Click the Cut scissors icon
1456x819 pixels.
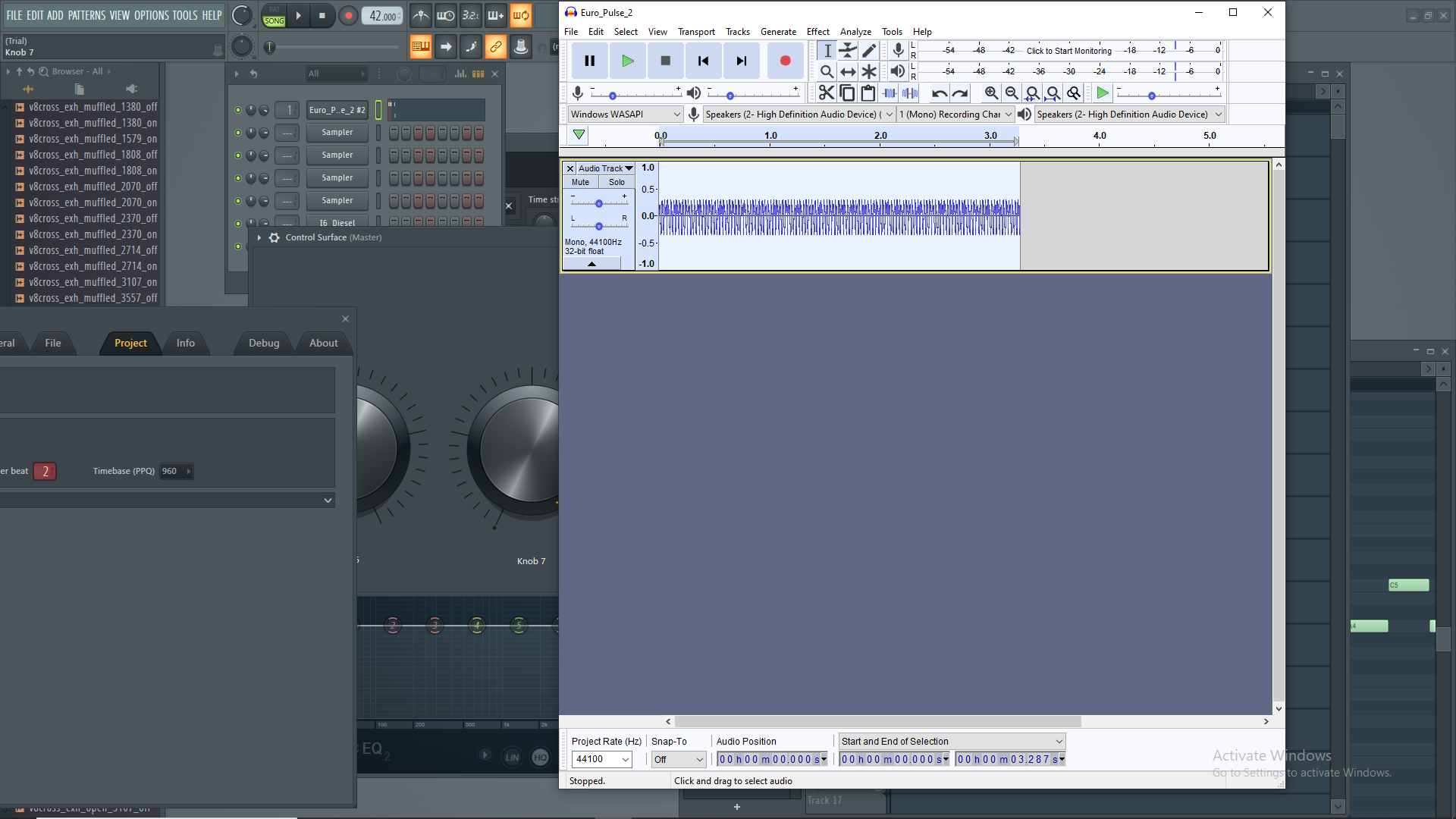(827, 93)
